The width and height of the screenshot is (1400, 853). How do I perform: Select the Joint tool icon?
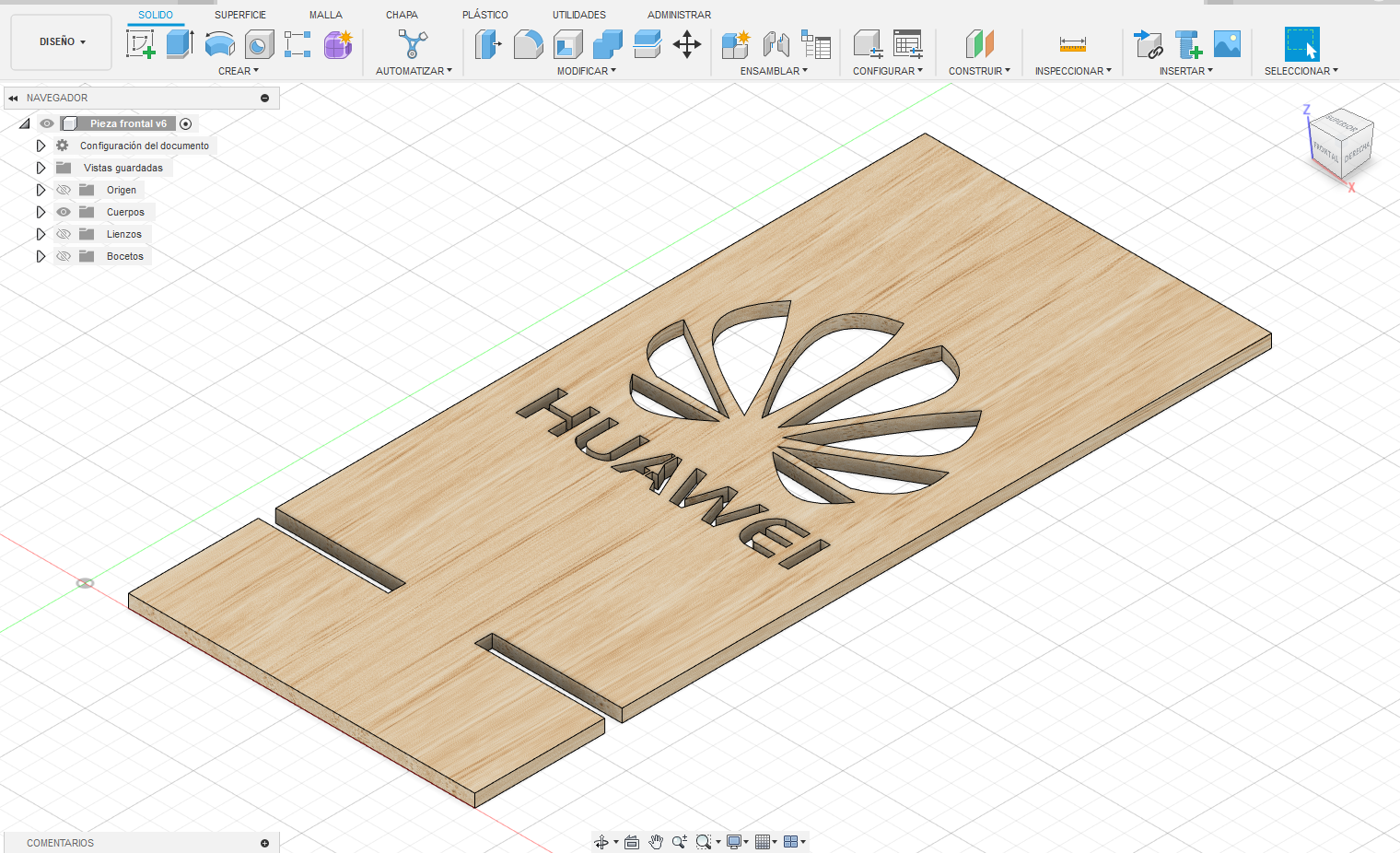coord(776,44)
